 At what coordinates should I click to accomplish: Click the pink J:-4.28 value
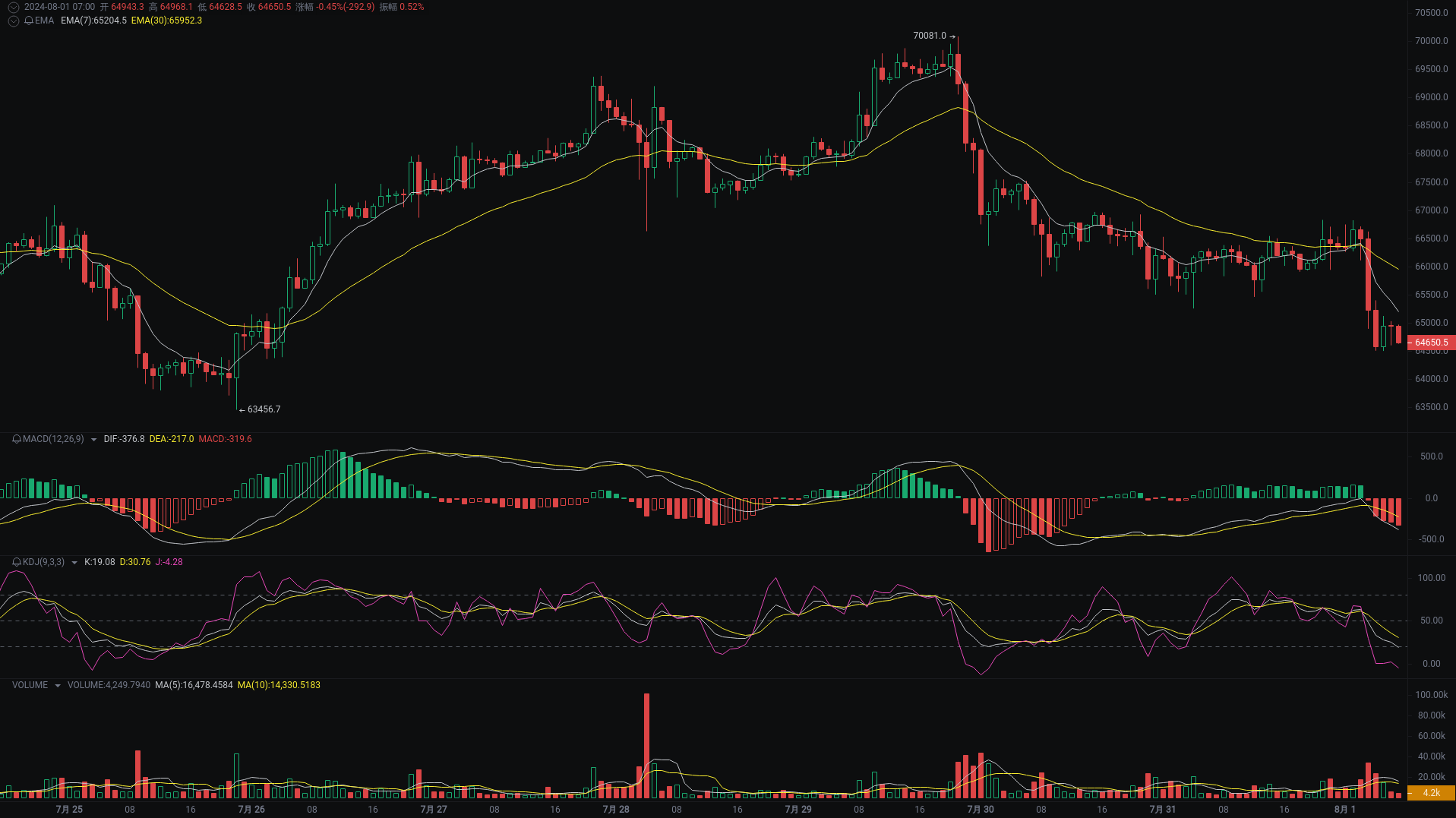[169, 562]
